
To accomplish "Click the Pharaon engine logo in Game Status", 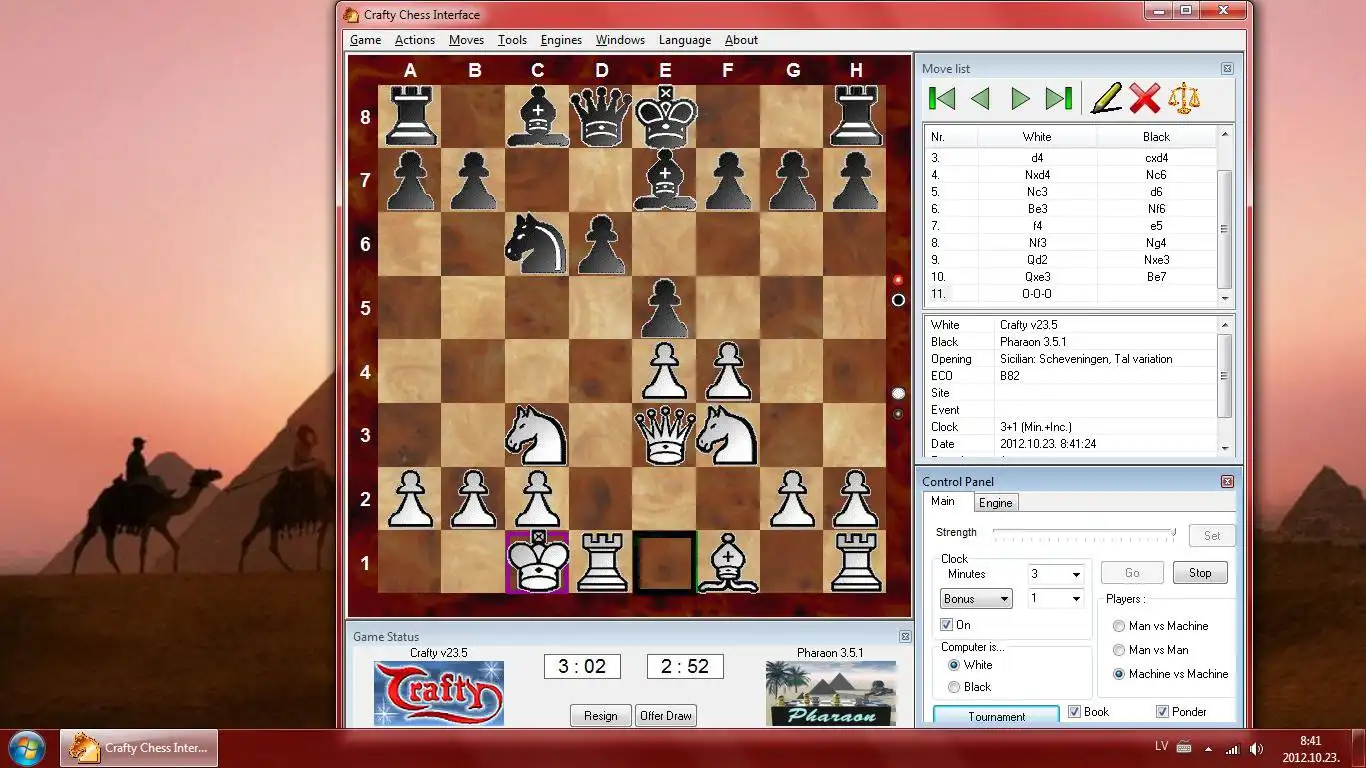I will click(831, 693).
